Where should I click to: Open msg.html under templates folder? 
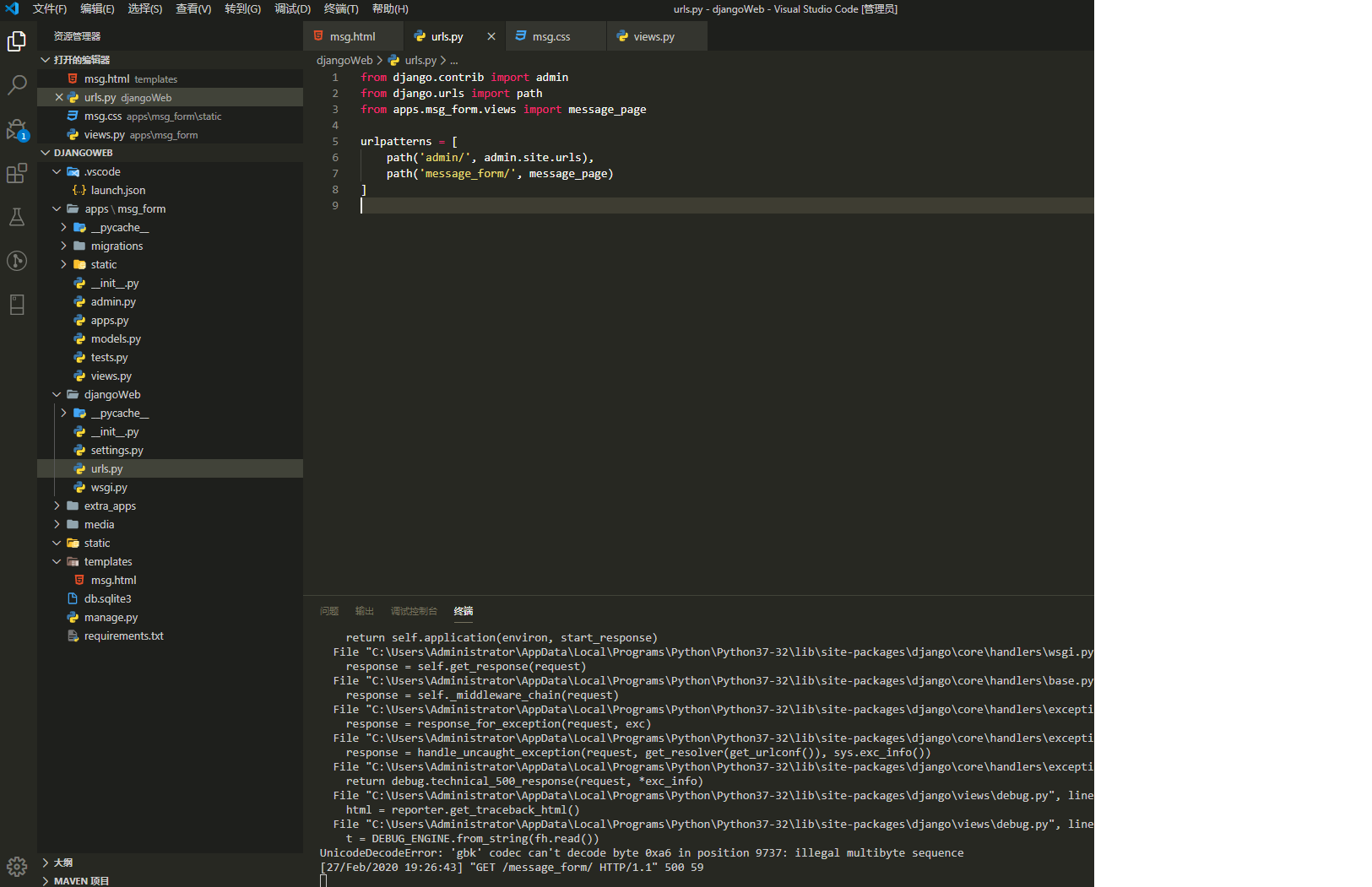170,580
